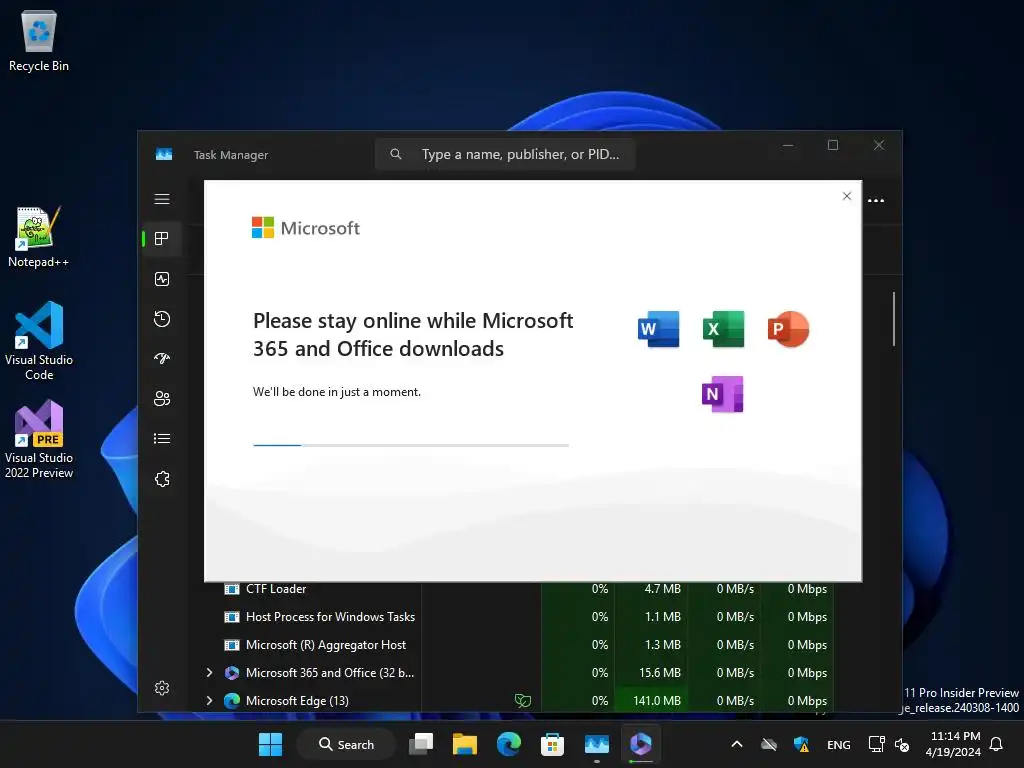Open the Windows Start menu

270,744
